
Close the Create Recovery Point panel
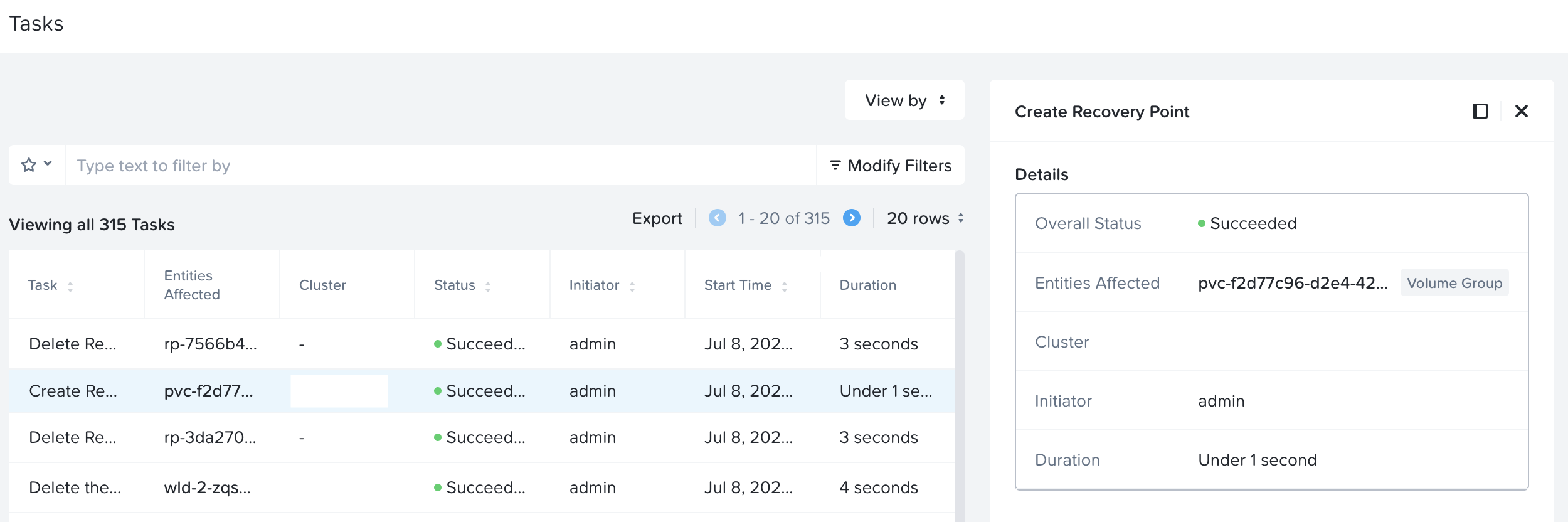(x=1521, y=111)
